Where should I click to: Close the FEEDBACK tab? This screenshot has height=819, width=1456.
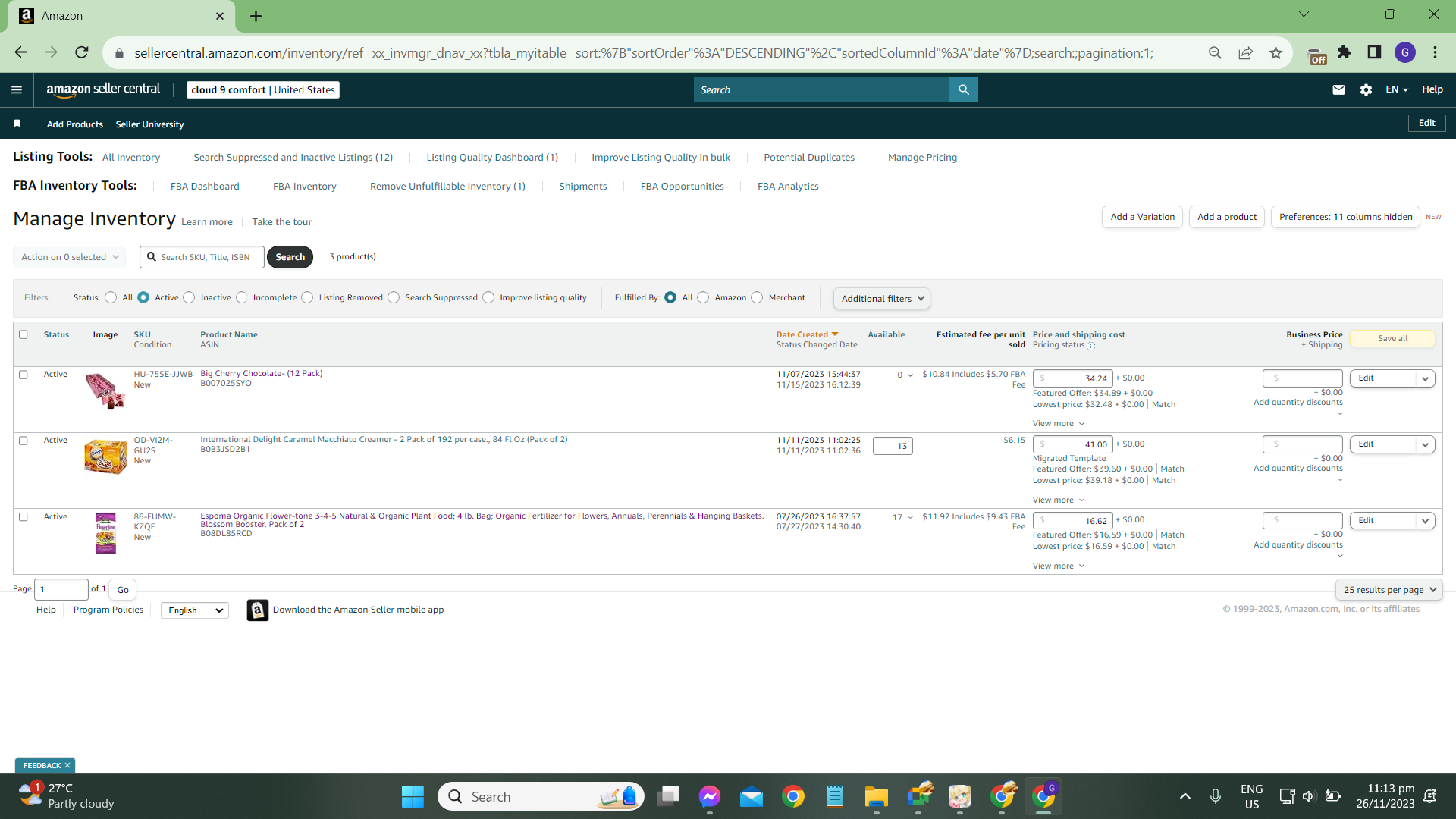point(67,766)
